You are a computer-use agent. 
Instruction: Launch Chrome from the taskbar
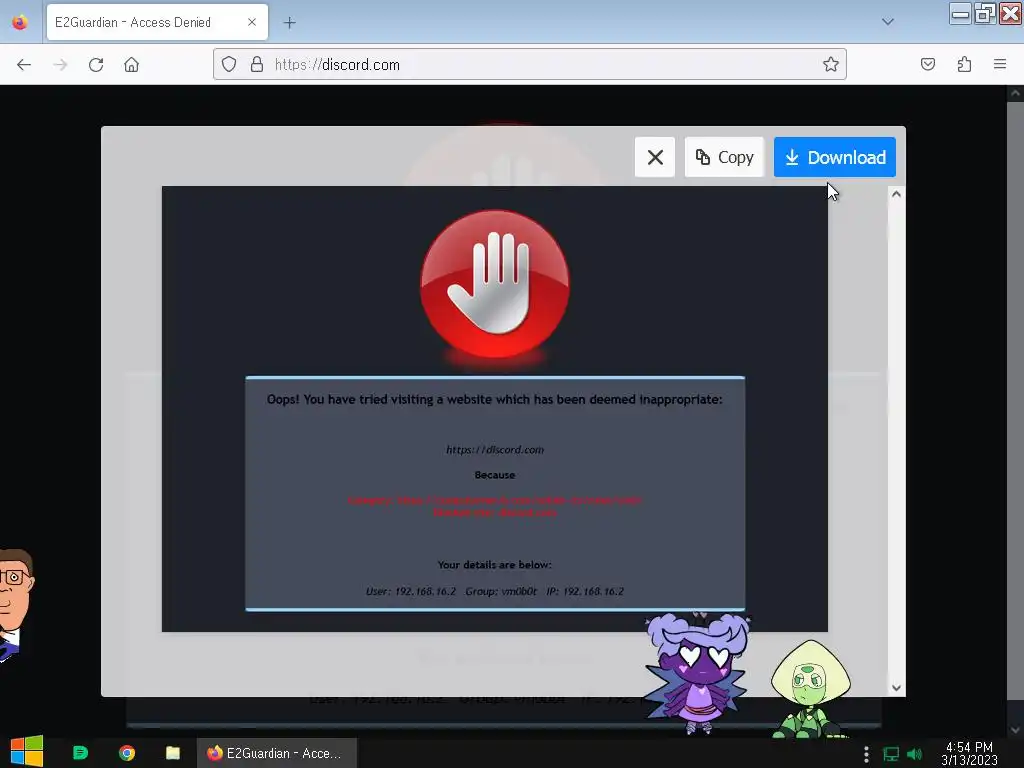click(127, 753)
